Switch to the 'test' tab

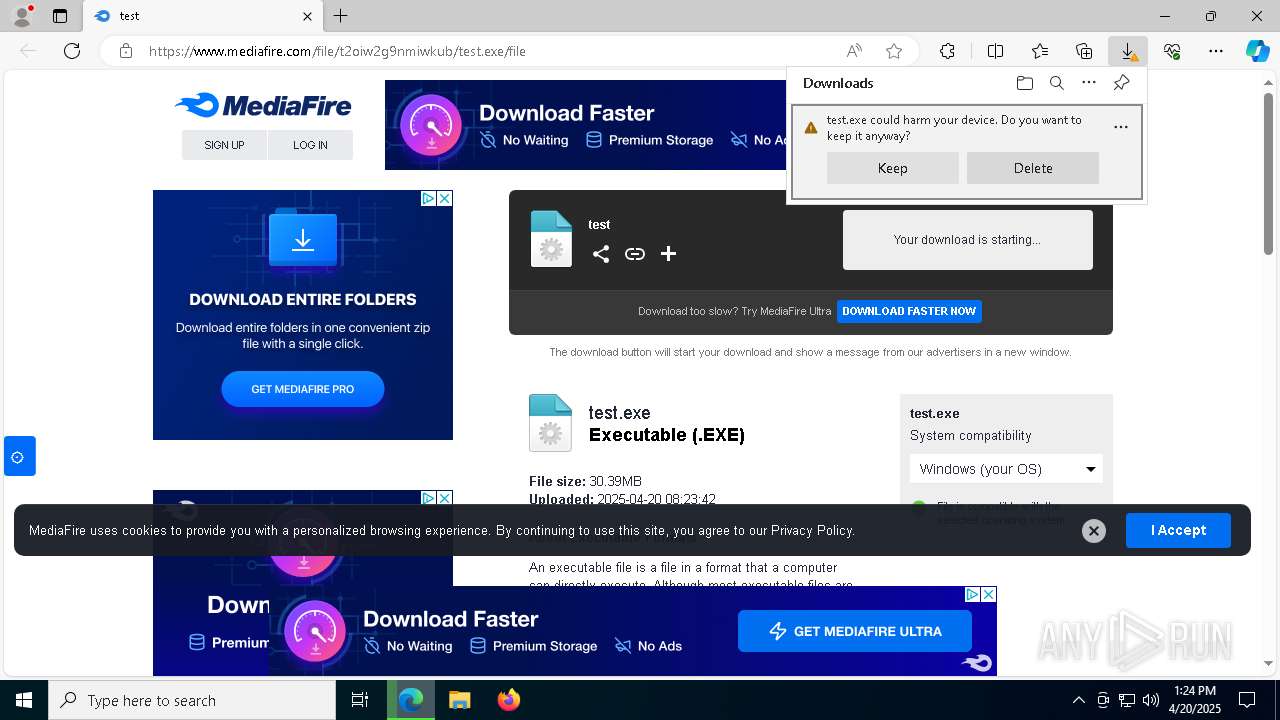pos(203,16)
